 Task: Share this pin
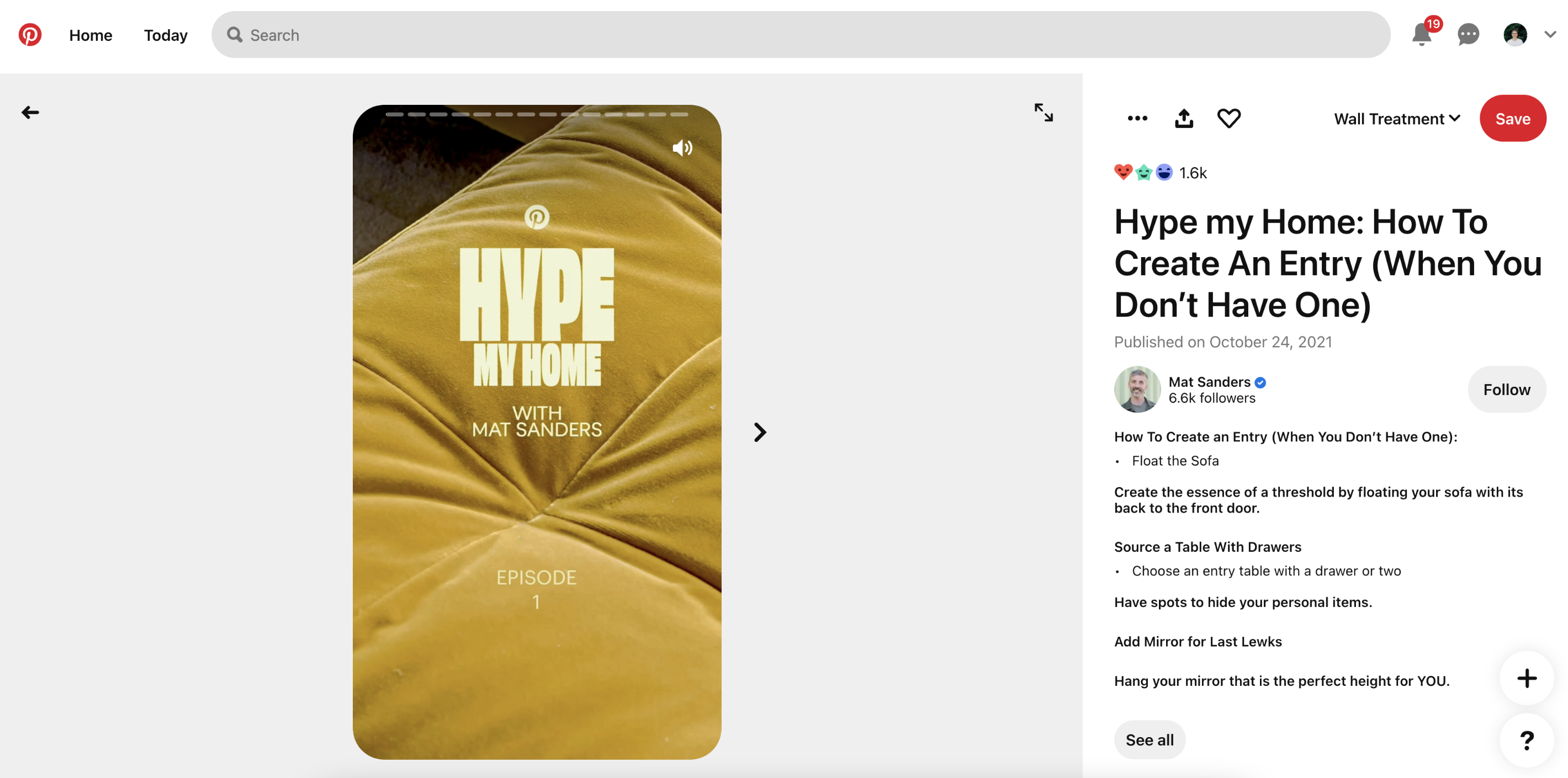[1183, 118]
